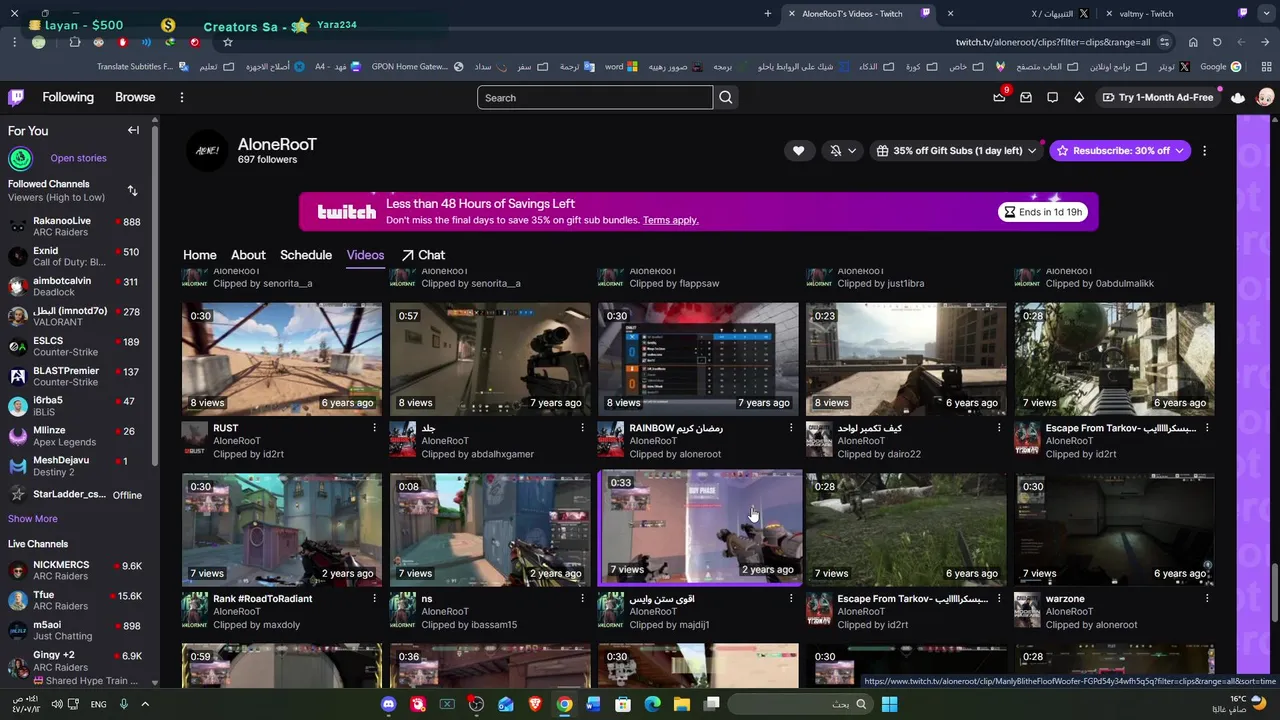Play the RUST clip thumbnail
The image size is (1280, 720).
coord(282,359)
